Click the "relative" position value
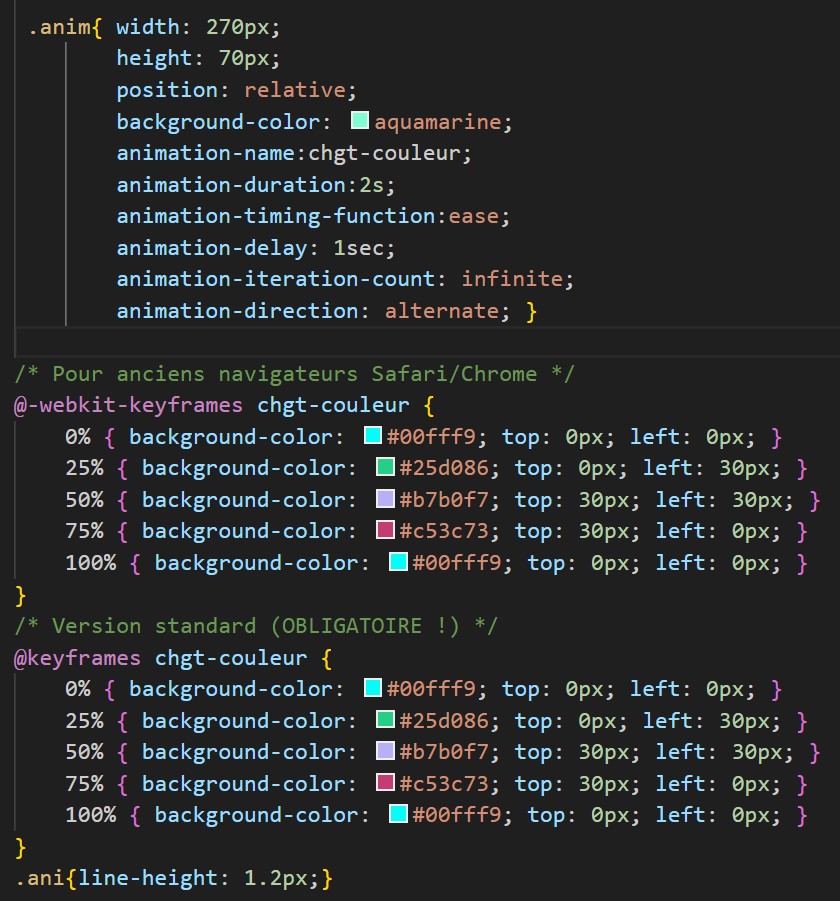Viewport: 840px width, 901px height. [295, 90]
